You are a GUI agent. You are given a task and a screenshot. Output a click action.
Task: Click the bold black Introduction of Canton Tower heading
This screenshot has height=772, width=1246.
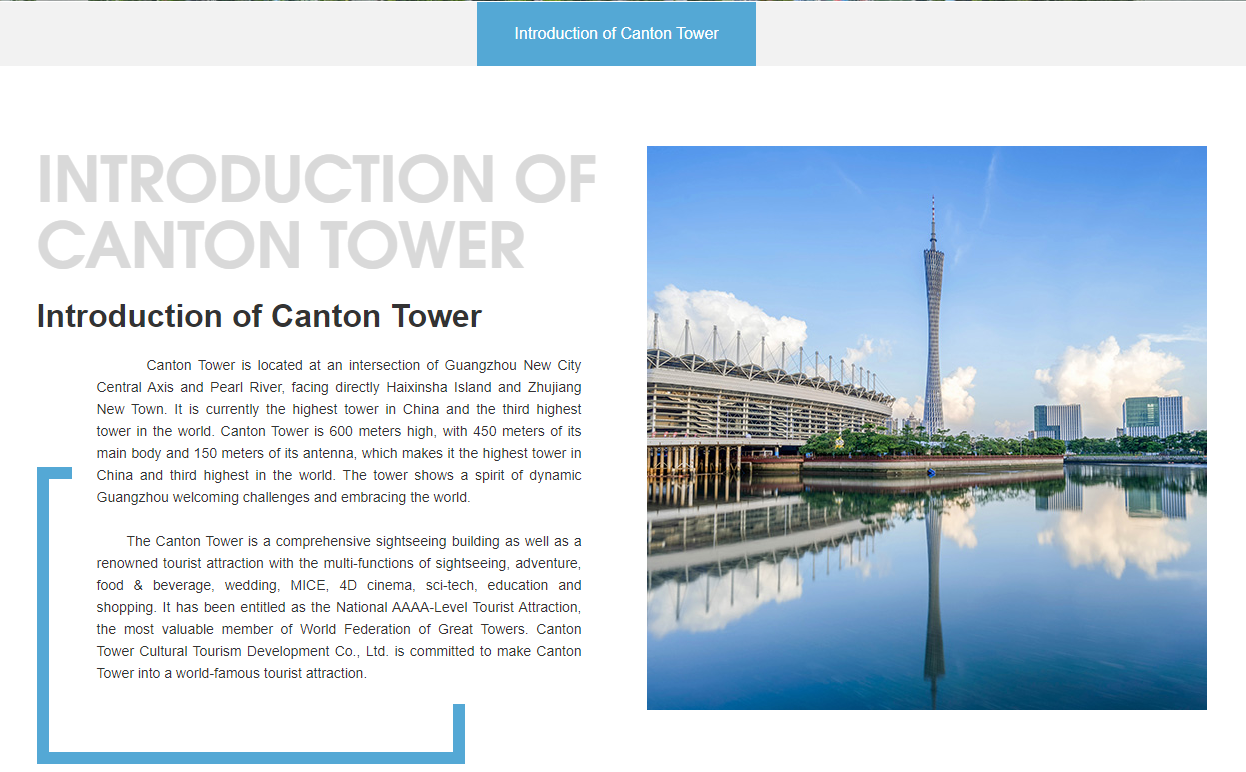(x=259, y=316)
